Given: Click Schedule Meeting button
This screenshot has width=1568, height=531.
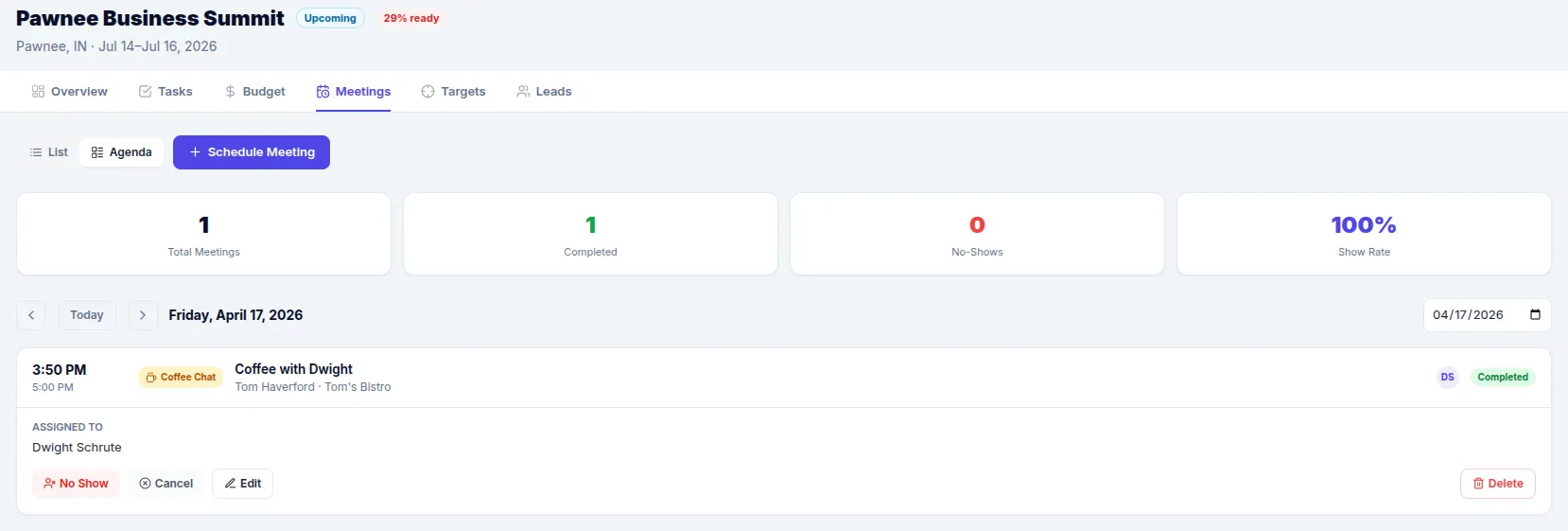Looking at the screenshot, I should tap(252, 152).
